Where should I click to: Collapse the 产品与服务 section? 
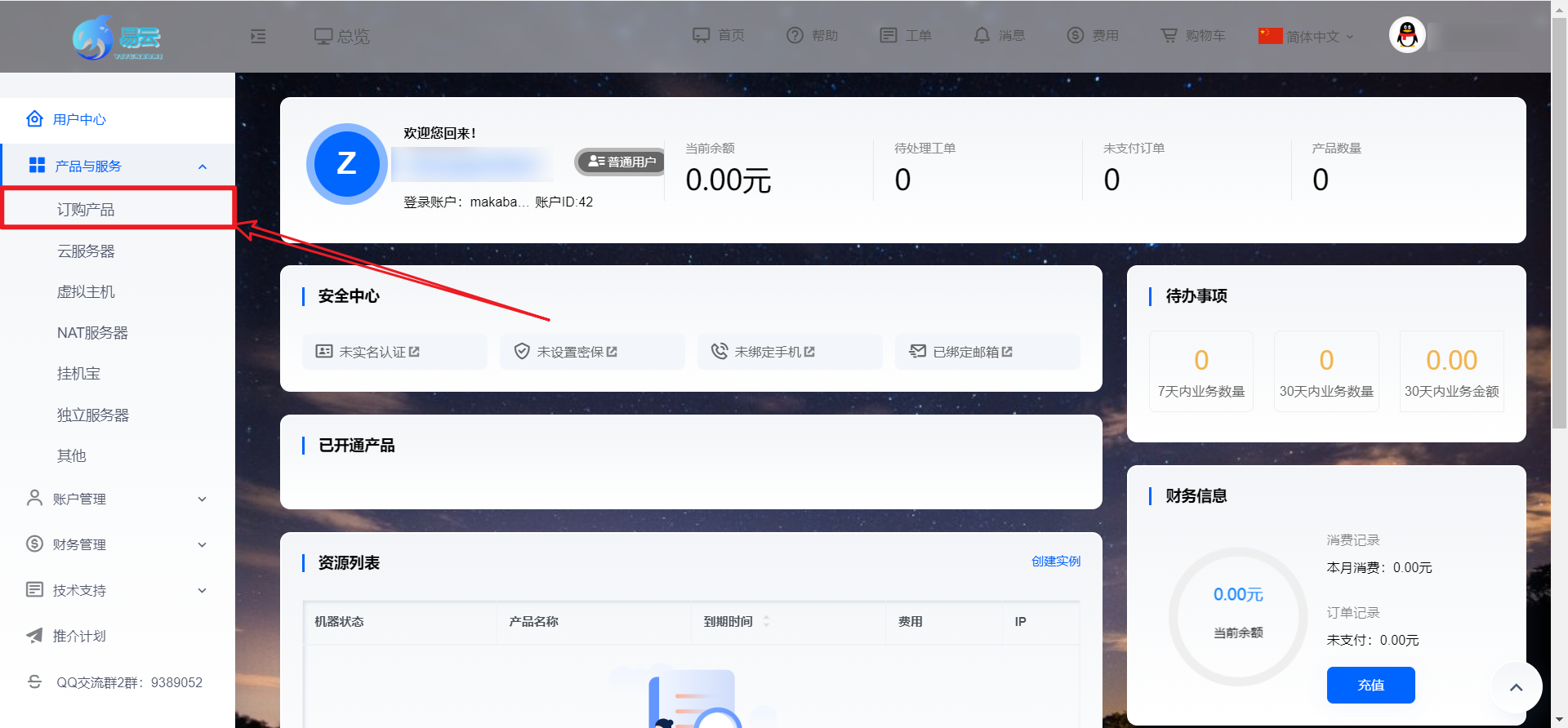click(x=203, y=166)
